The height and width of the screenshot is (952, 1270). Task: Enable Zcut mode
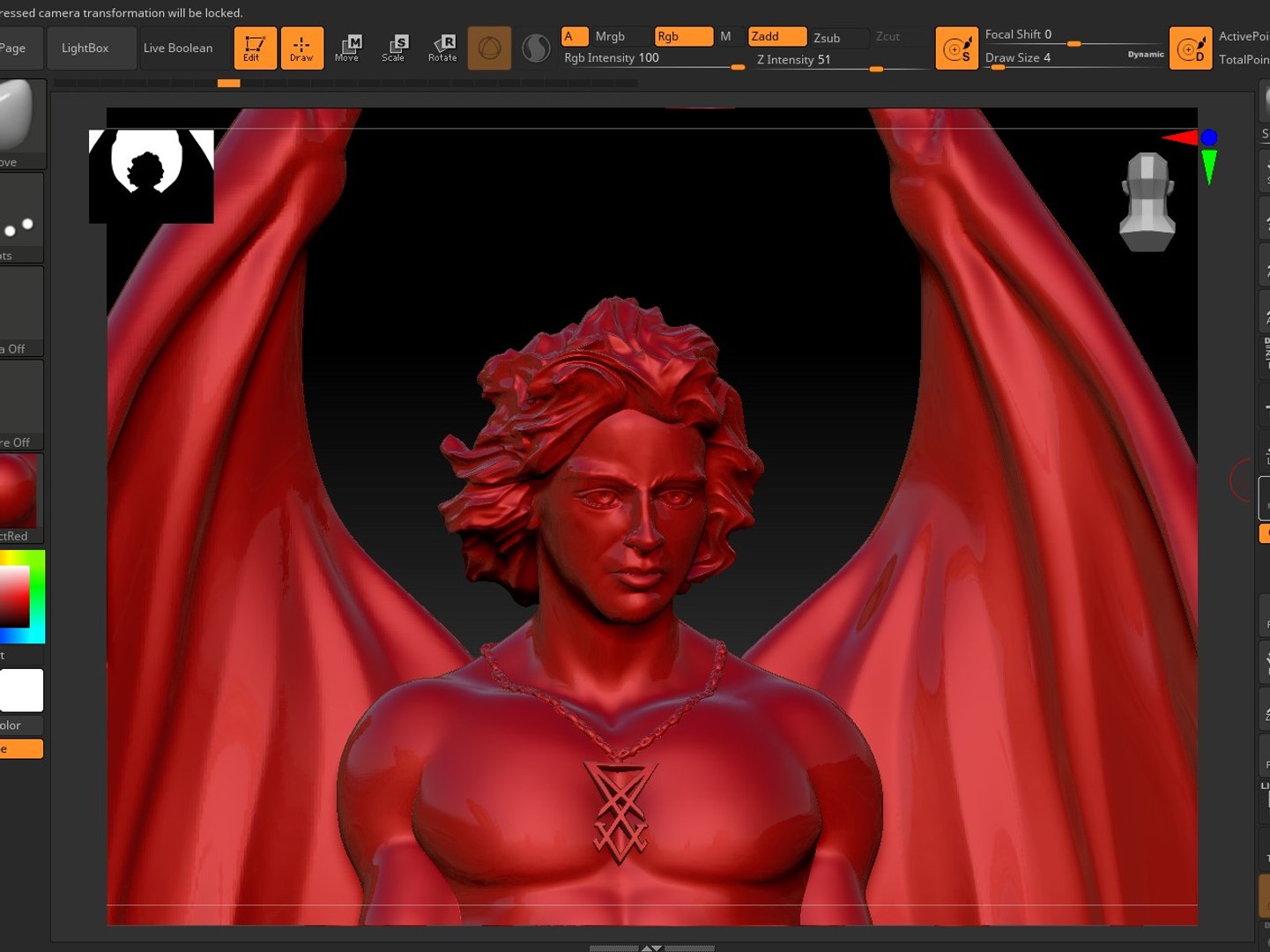(888, 36)
